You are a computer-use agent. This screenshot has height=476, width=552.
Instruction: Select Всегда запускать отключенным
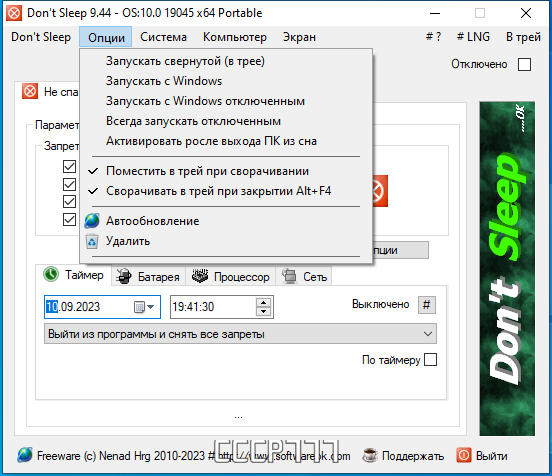click(x=226, y=121)
